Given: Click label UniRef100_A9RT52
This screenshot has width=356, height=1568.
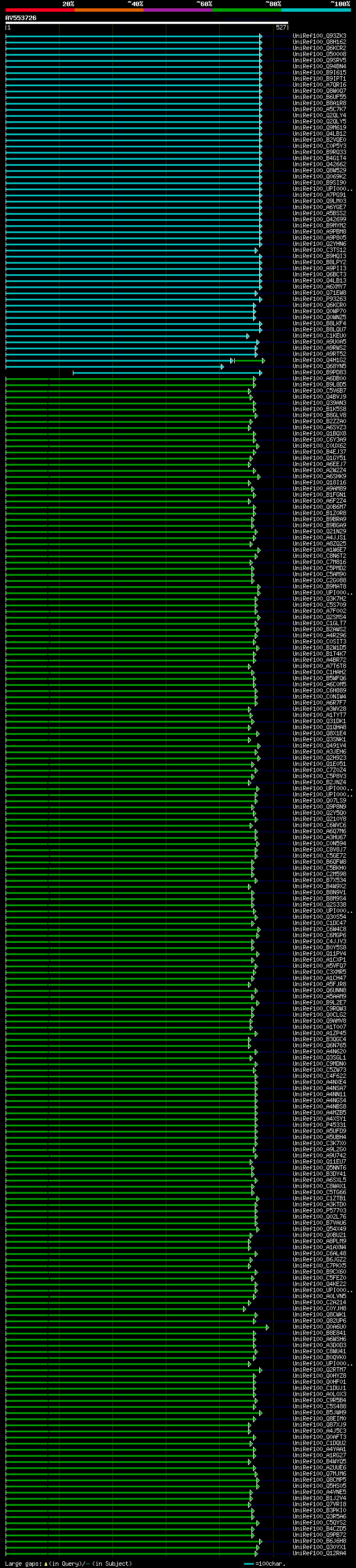Looking at the screenshot, I should tap(319, 354).
